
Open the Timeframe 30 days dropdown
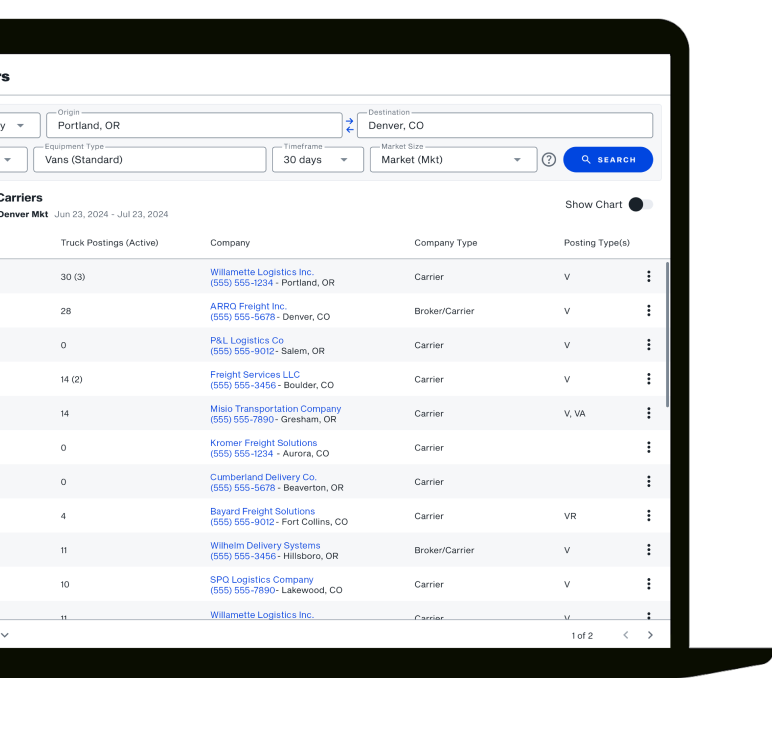(318, 159)
